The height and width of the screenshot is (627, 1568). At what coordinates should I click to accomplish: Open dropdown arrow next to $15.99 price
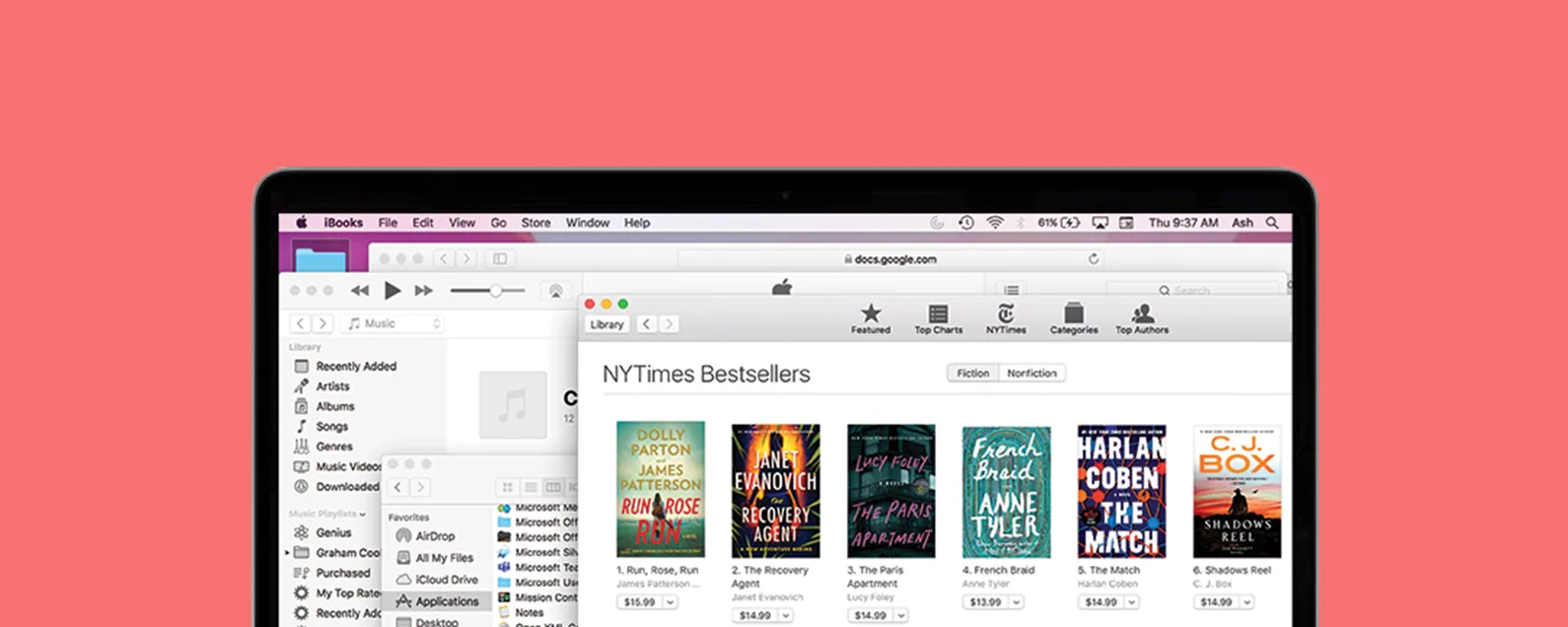point(671,602)
